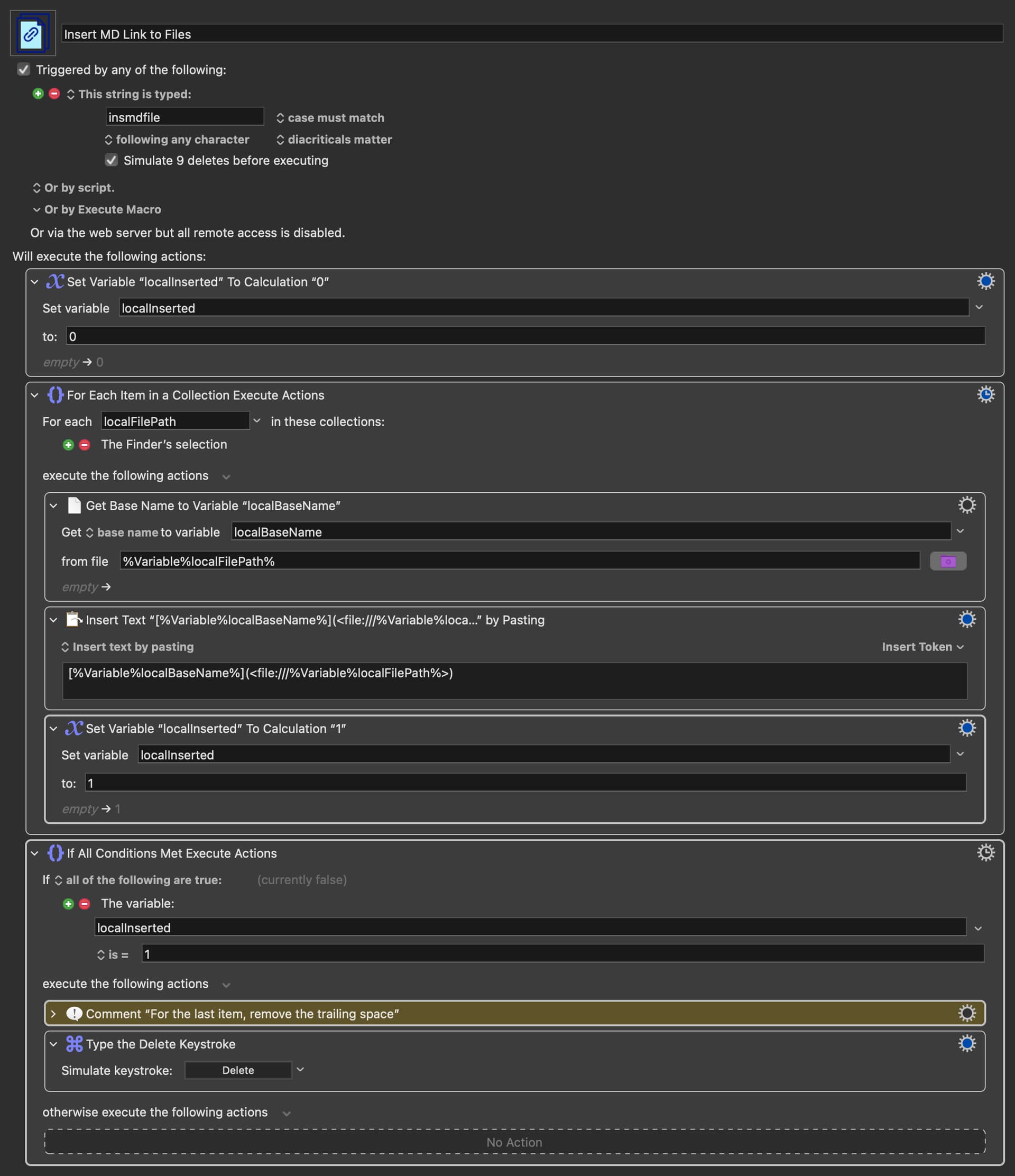Add a collection to the For Each loop

pyautogui.click(x=68, y=444)
